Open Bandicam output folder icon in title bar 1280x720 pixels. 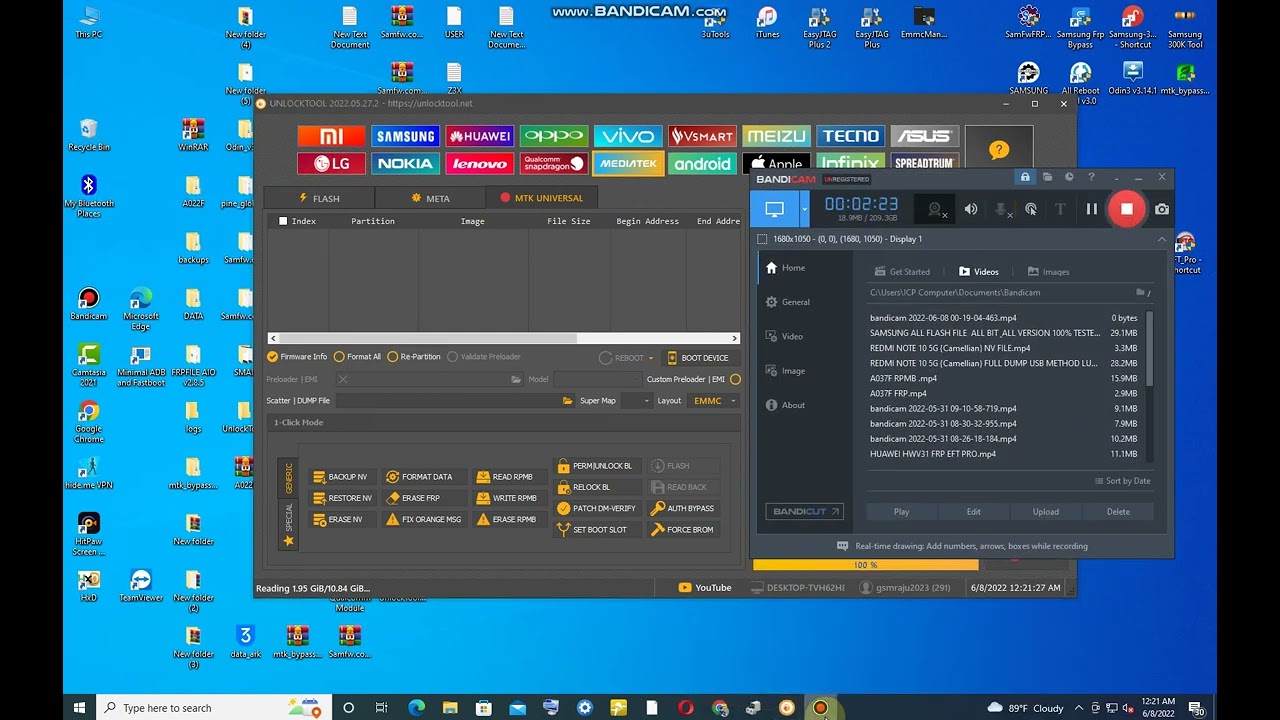click(1047, 177)
